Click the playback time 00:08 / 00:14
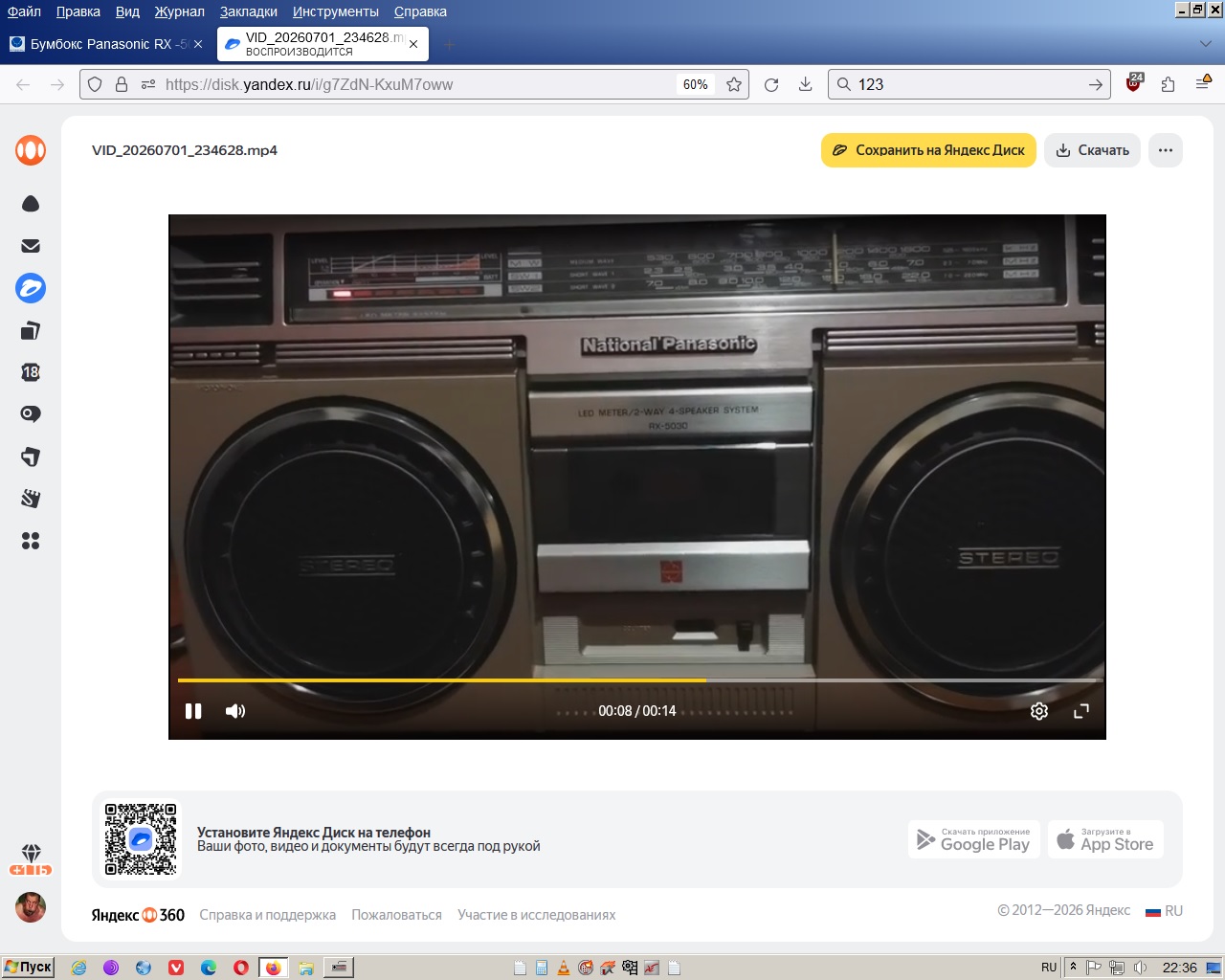This screenshot has height=980, width=1225. [x=637, y=711]
